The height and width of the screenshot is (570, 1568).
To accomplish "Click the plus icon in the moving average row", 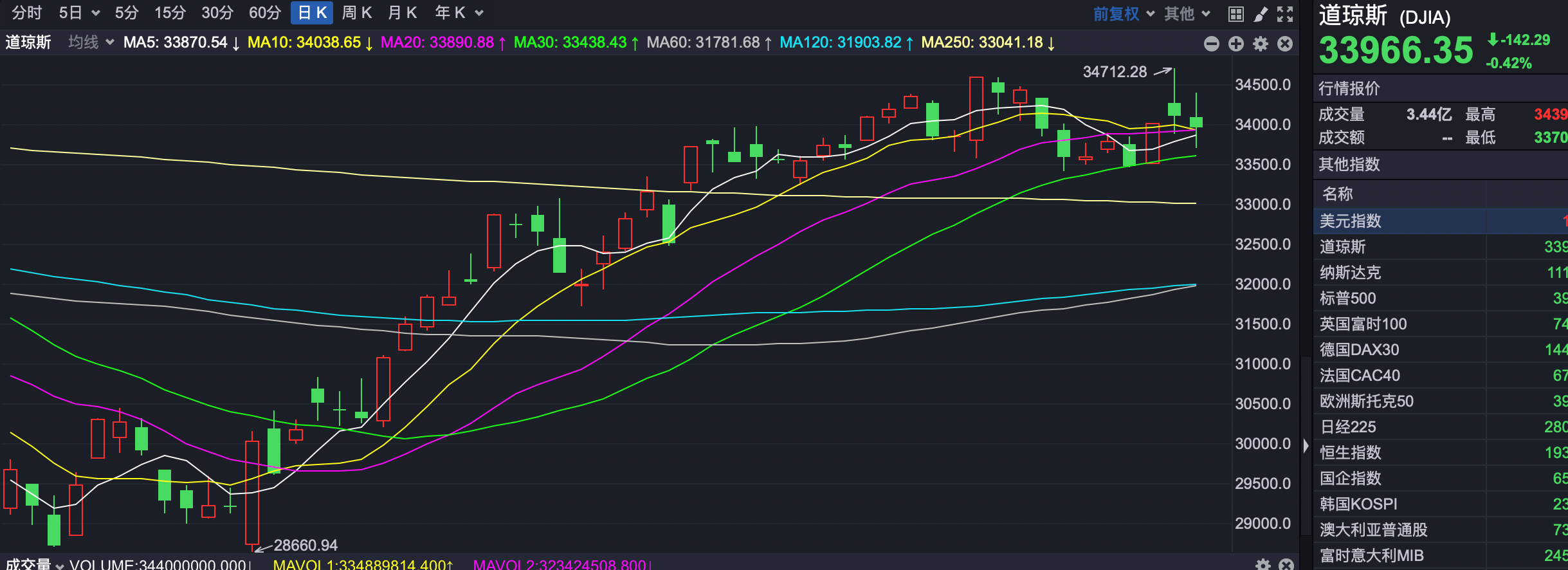I will tap(1236, 44).
